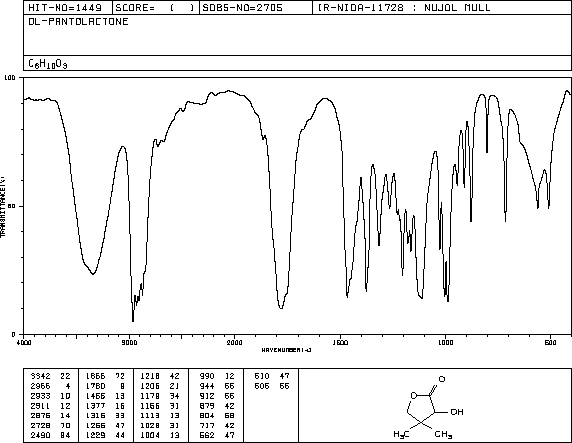Click the 2490 wavenumber in the peak table
Image resolution: width=572 pixels, height=443 pixels.
coord(40,435)
